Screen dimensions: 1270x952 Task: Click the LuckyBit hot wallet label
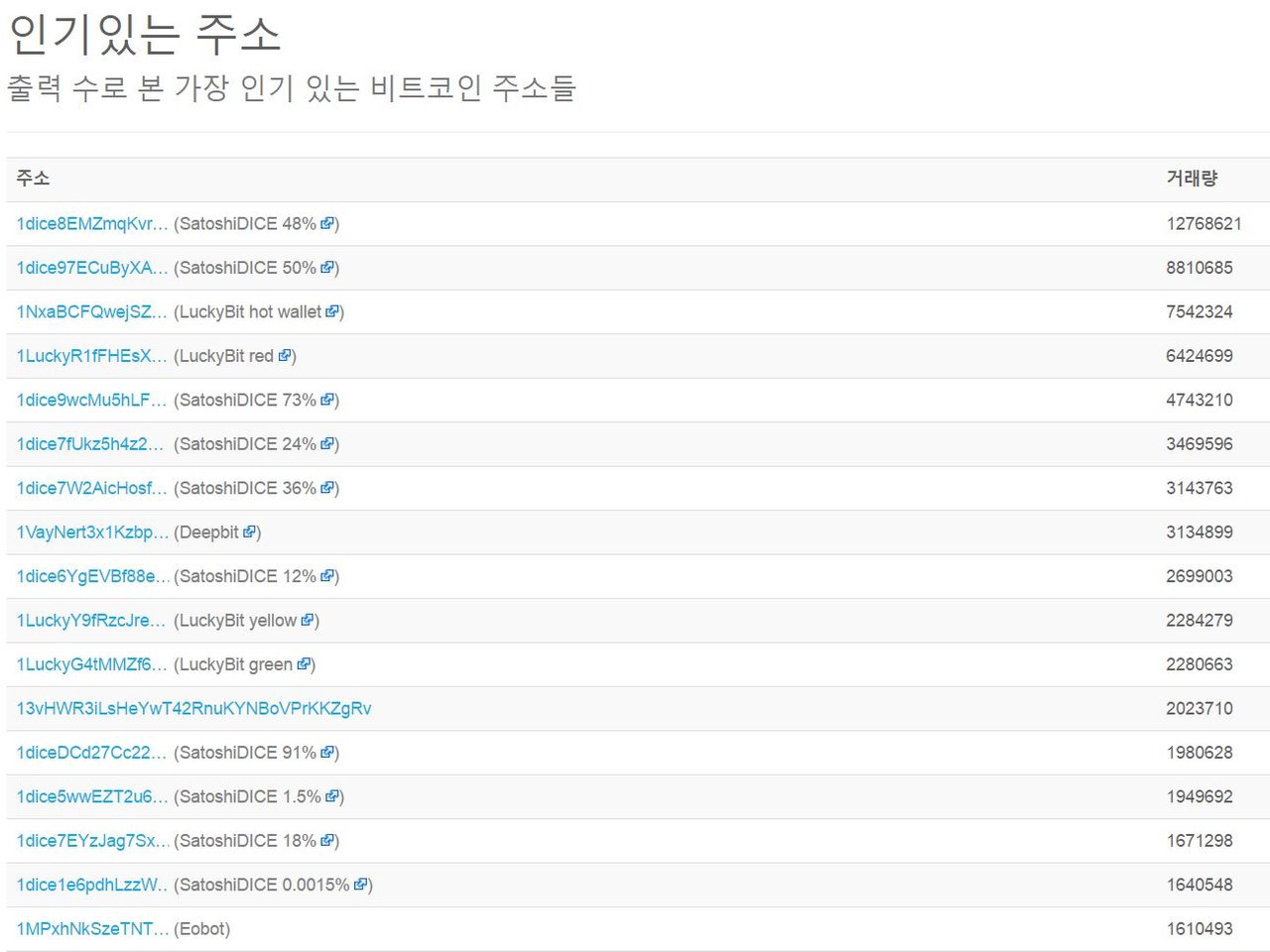tap(250, 312)
